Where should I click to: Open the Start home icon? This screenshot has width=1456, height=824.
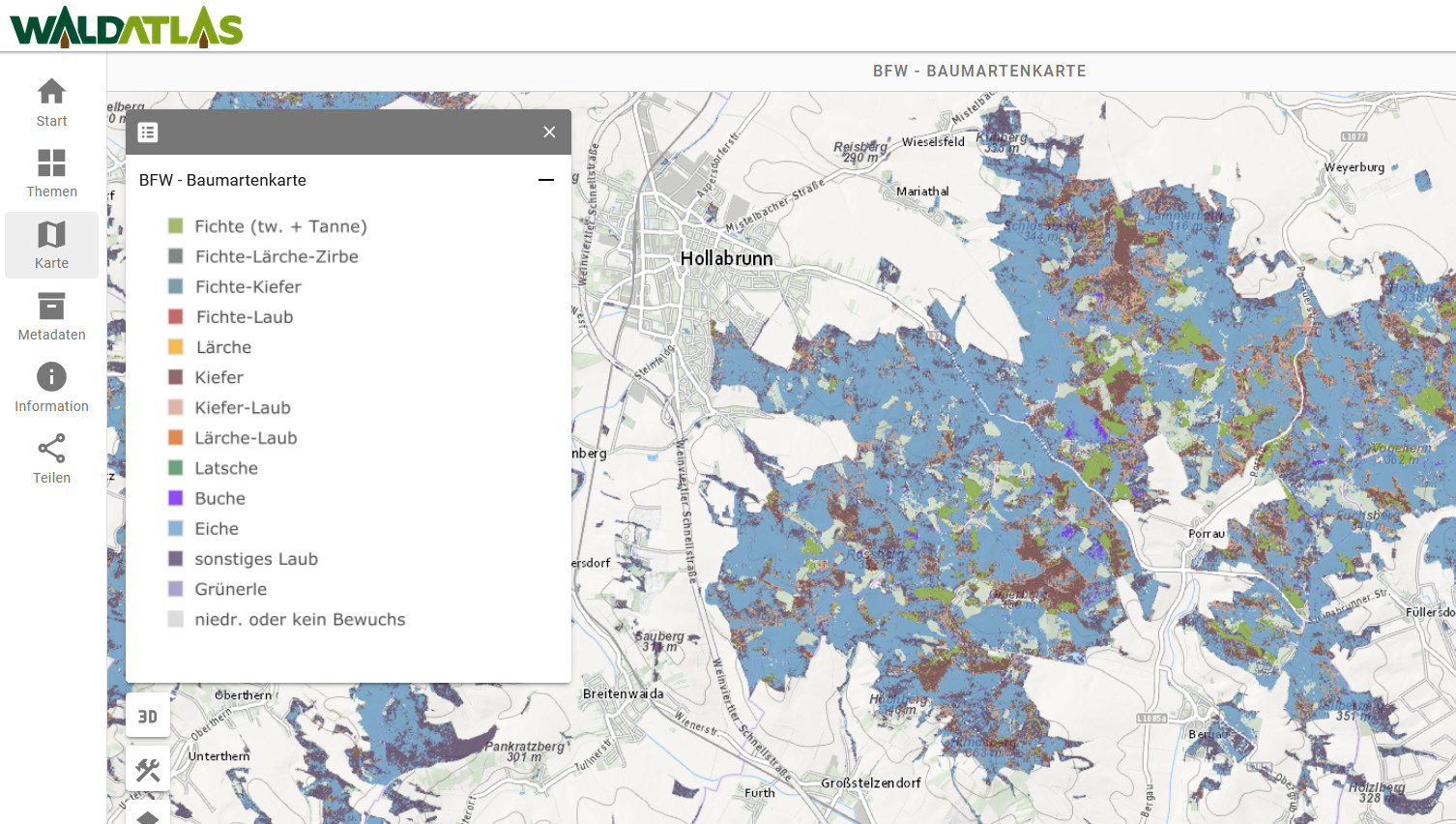[51, 92]
